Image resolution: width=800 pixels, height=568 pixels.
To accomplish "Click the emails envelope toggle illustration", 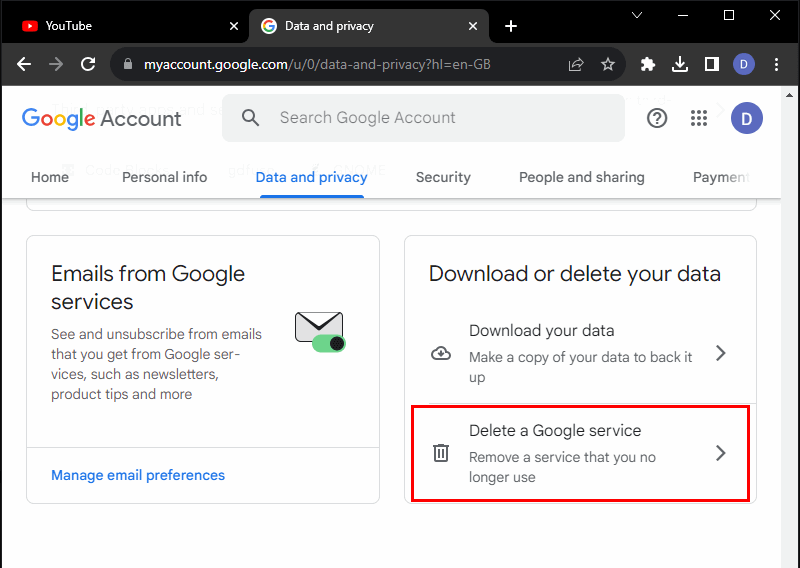I will click(320, 331).
